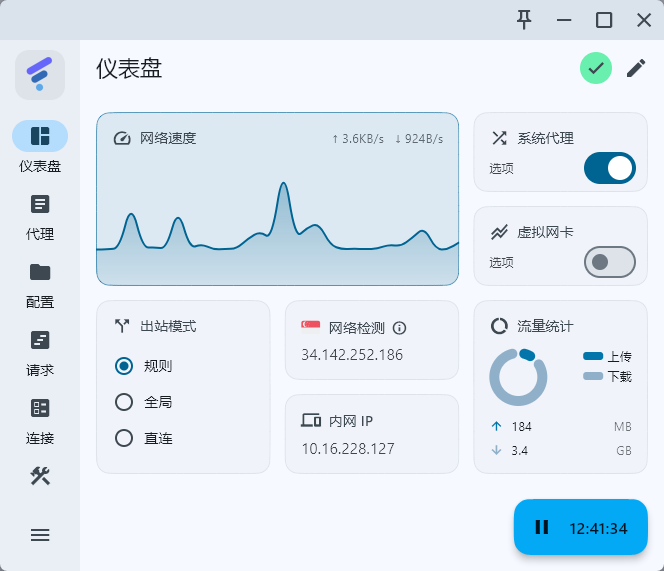Switch to the 请求 requests page
Screen dimensions: 664x571
40,354
